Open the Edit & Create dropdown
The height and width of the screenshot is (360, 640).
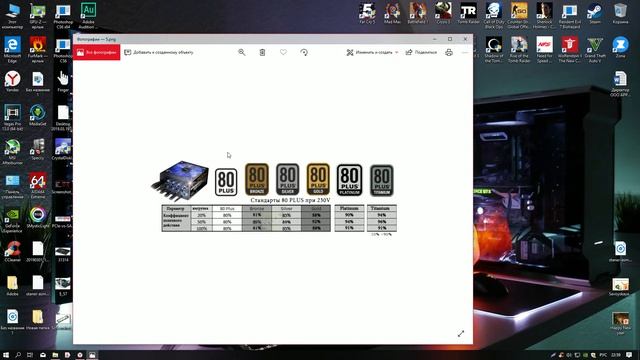tap(372, 52)
